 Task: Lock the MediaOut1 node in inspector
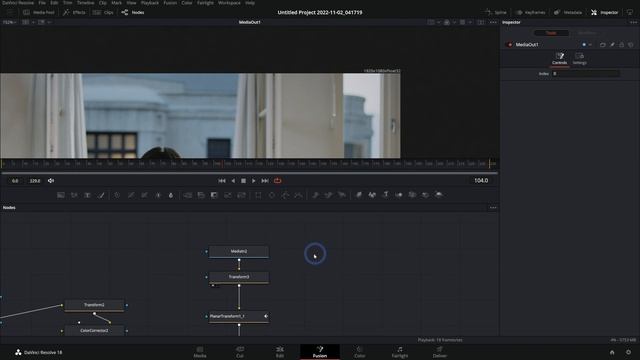(622, 44)
